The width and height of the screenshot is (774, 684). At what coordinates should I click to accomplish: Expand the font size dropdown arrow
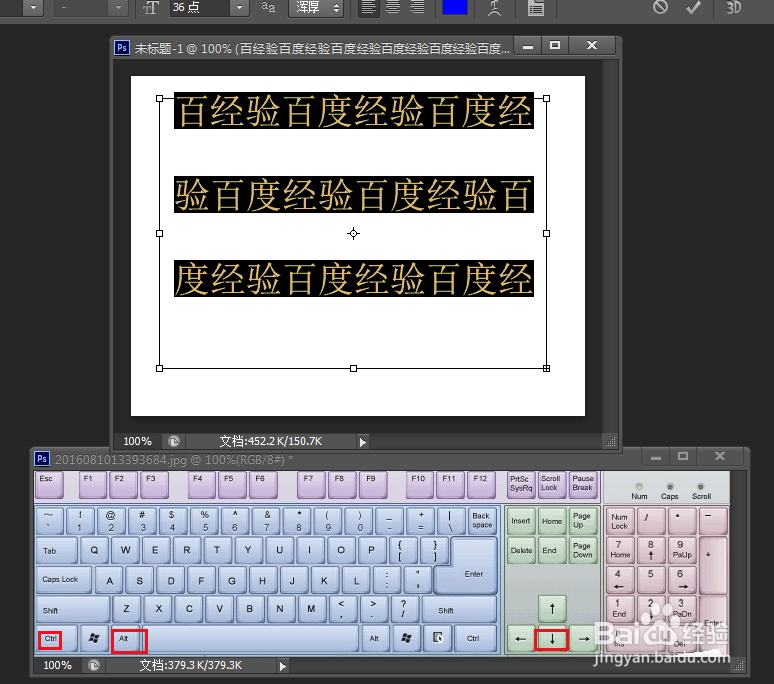239,8
